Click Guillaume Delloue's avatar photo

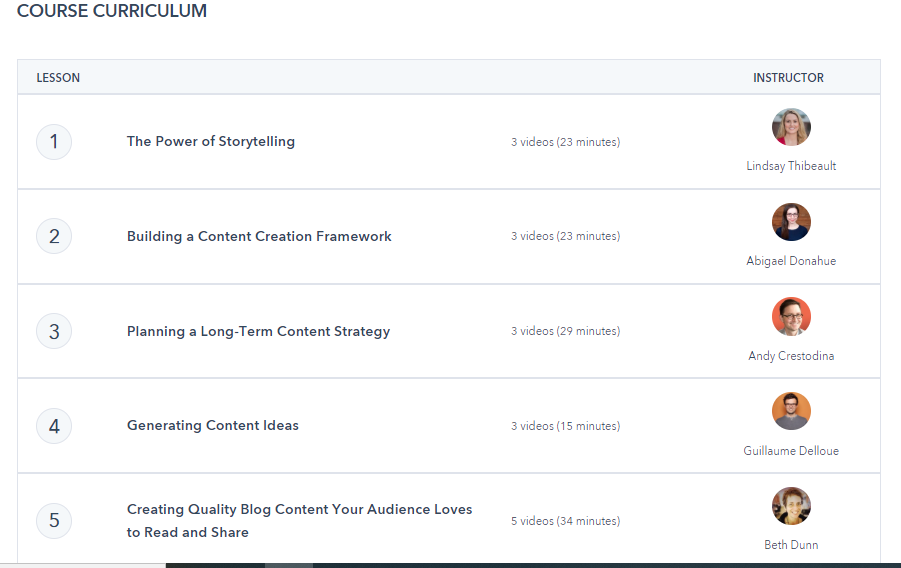791,411
